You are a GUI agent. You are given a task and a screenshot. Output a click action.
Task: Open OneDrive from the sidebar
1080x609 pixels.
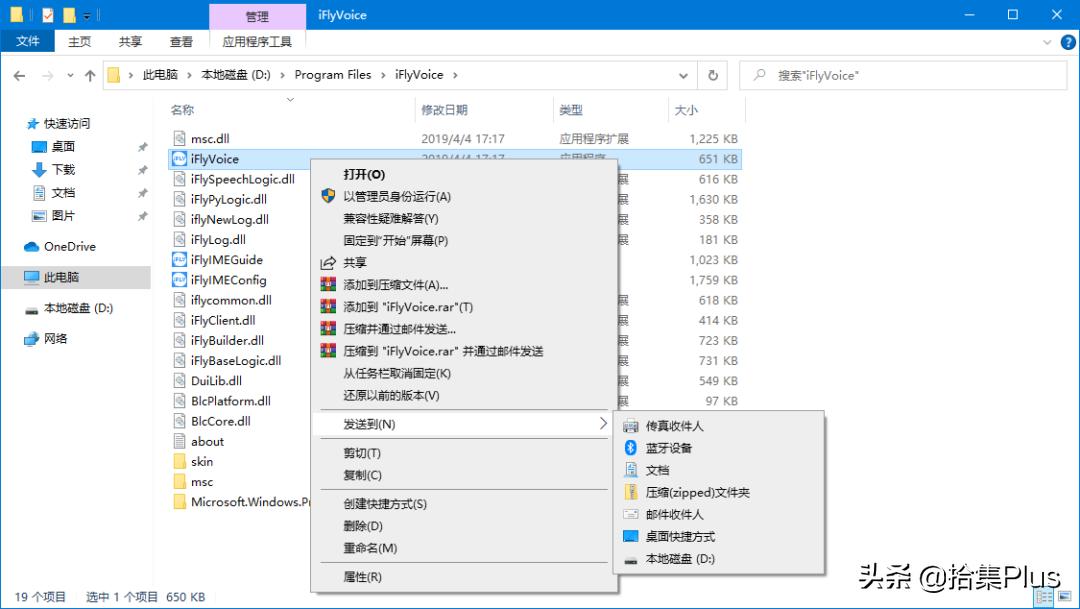69,246
